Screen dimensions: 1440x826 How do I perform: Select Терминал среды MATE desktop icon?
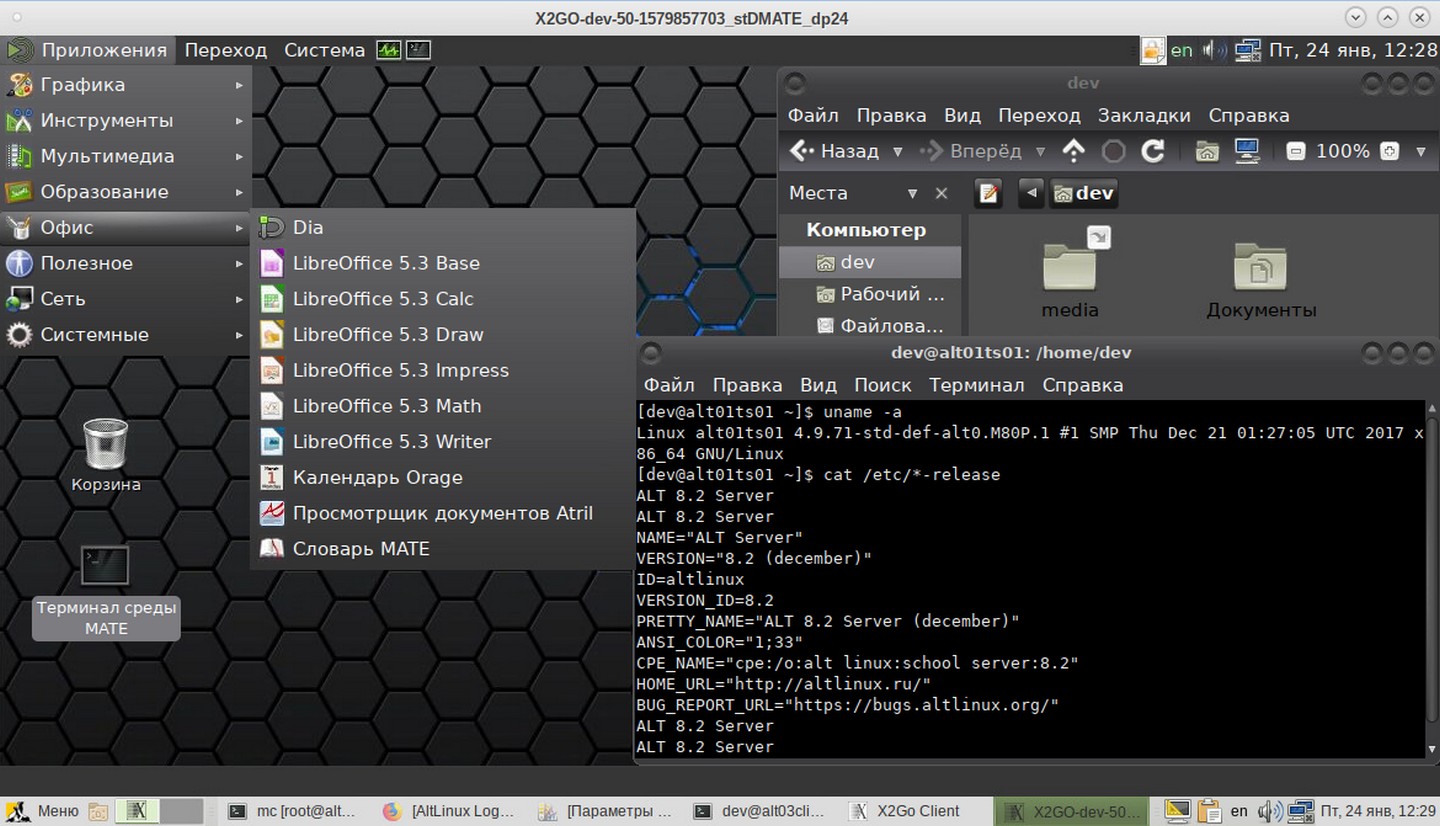[106, 592]
